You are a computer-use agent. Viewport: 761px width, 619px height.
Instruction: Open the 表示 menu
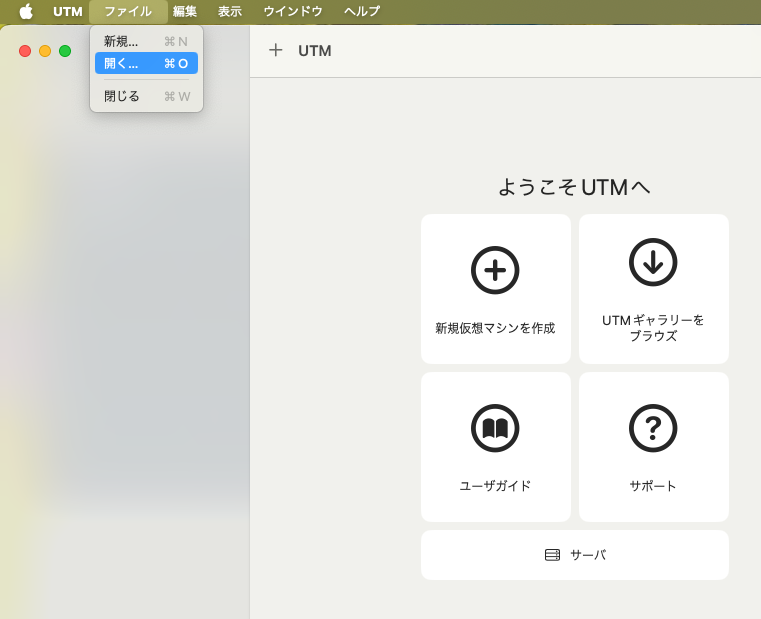(230, 11)
